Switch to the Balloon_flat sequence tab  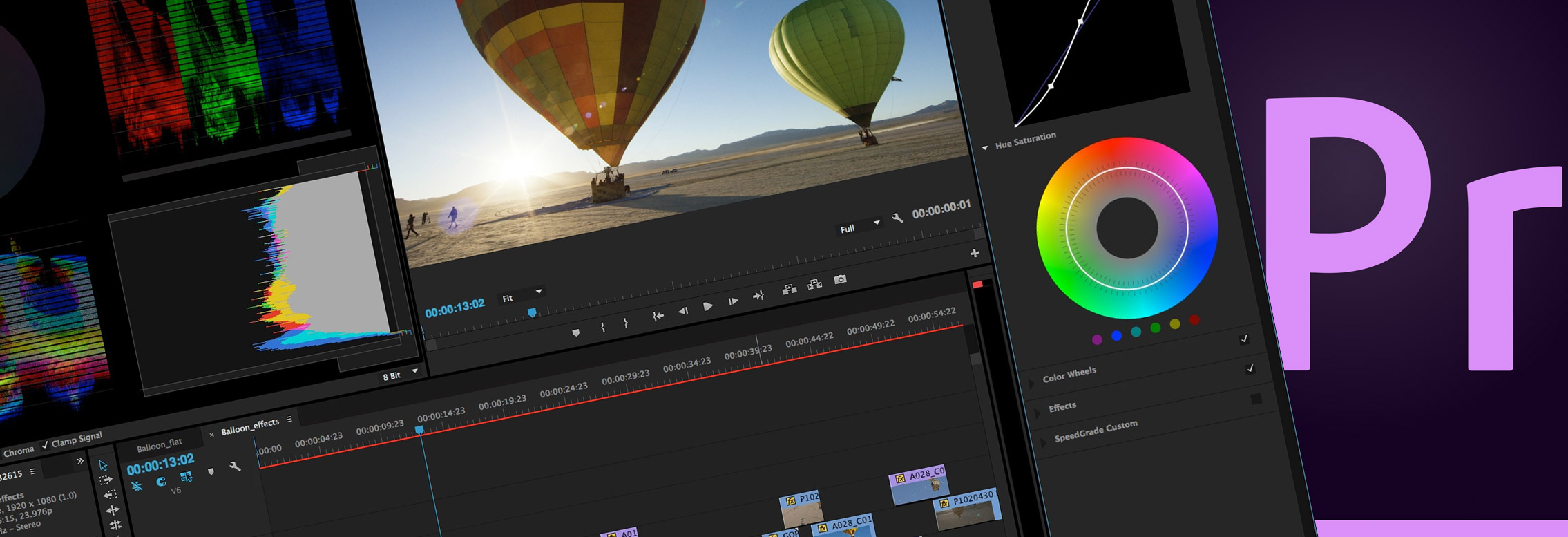pyautogui.click(x=160, y=445)
